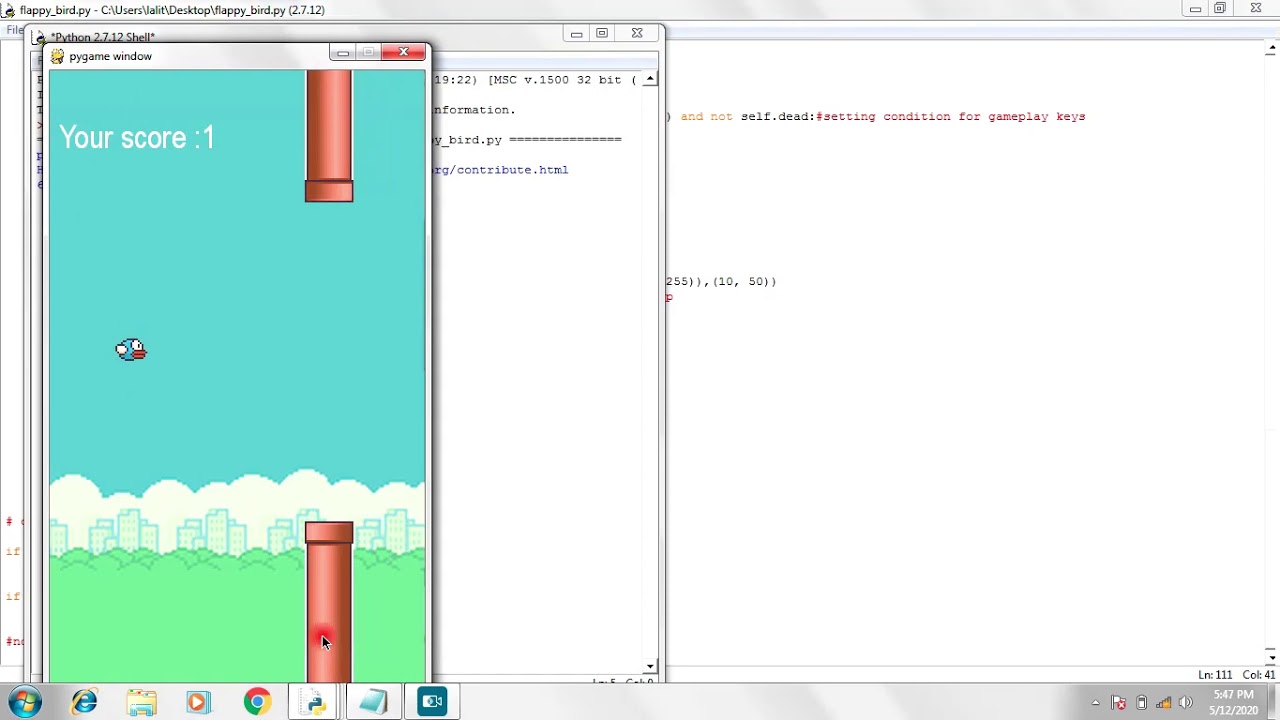Open the notepad-style app in the taskbar
Screen dimensions: 1280x720
click(373, 702)
